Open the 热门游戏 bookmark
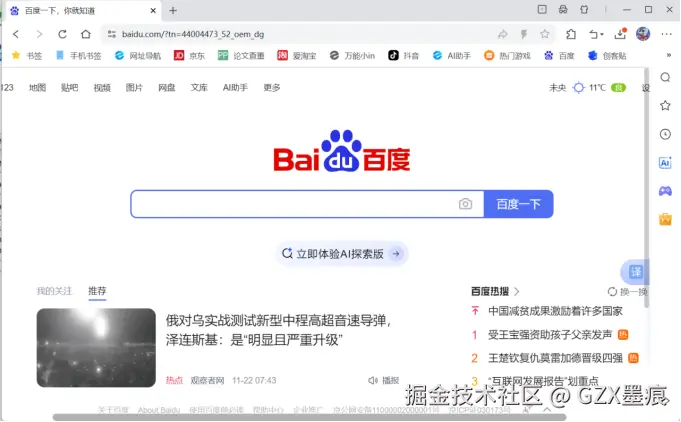681x422 pixels. pos(507,56)
